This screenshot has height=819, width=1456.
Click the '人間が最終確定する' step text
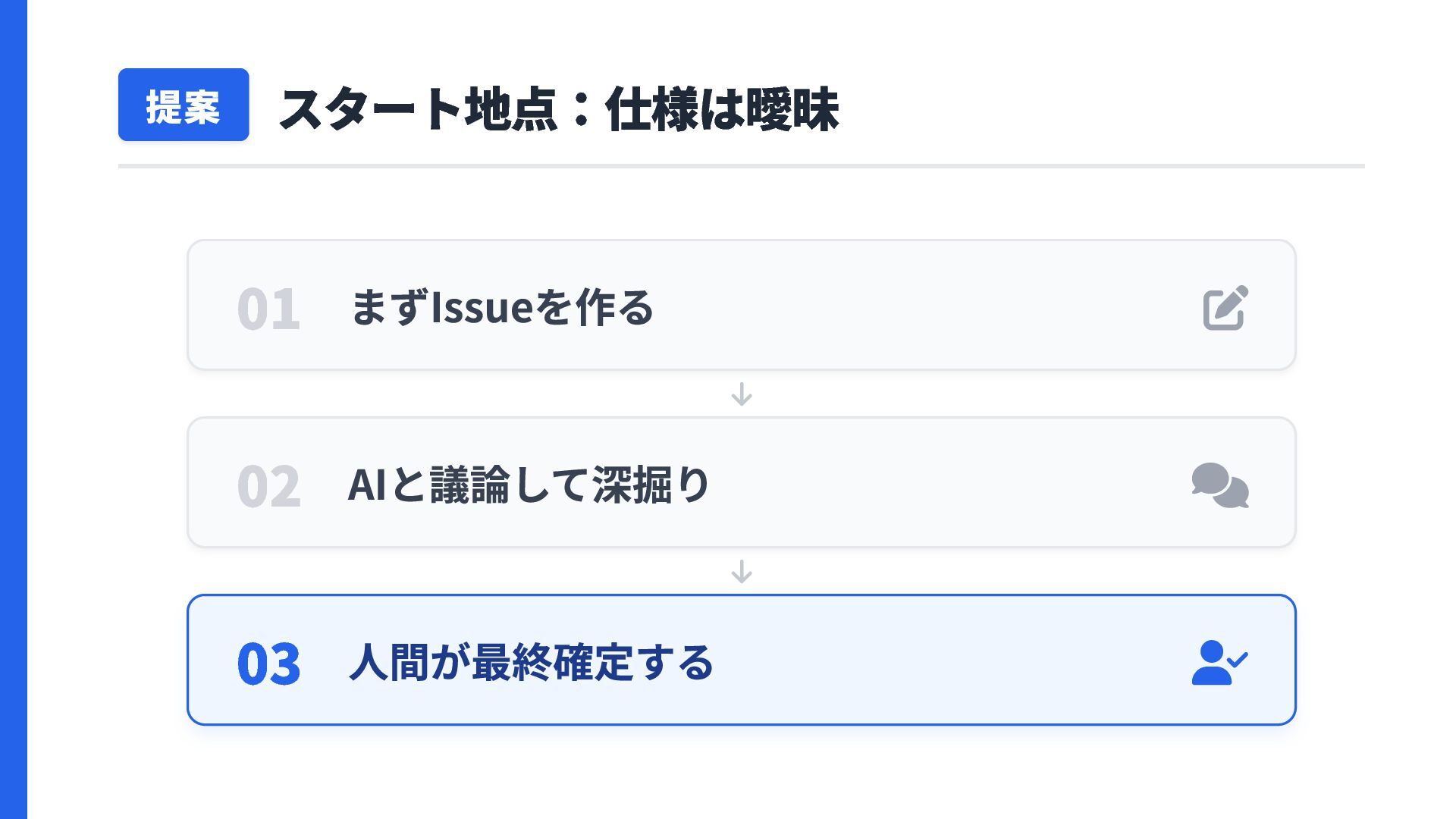coord(531,662)
